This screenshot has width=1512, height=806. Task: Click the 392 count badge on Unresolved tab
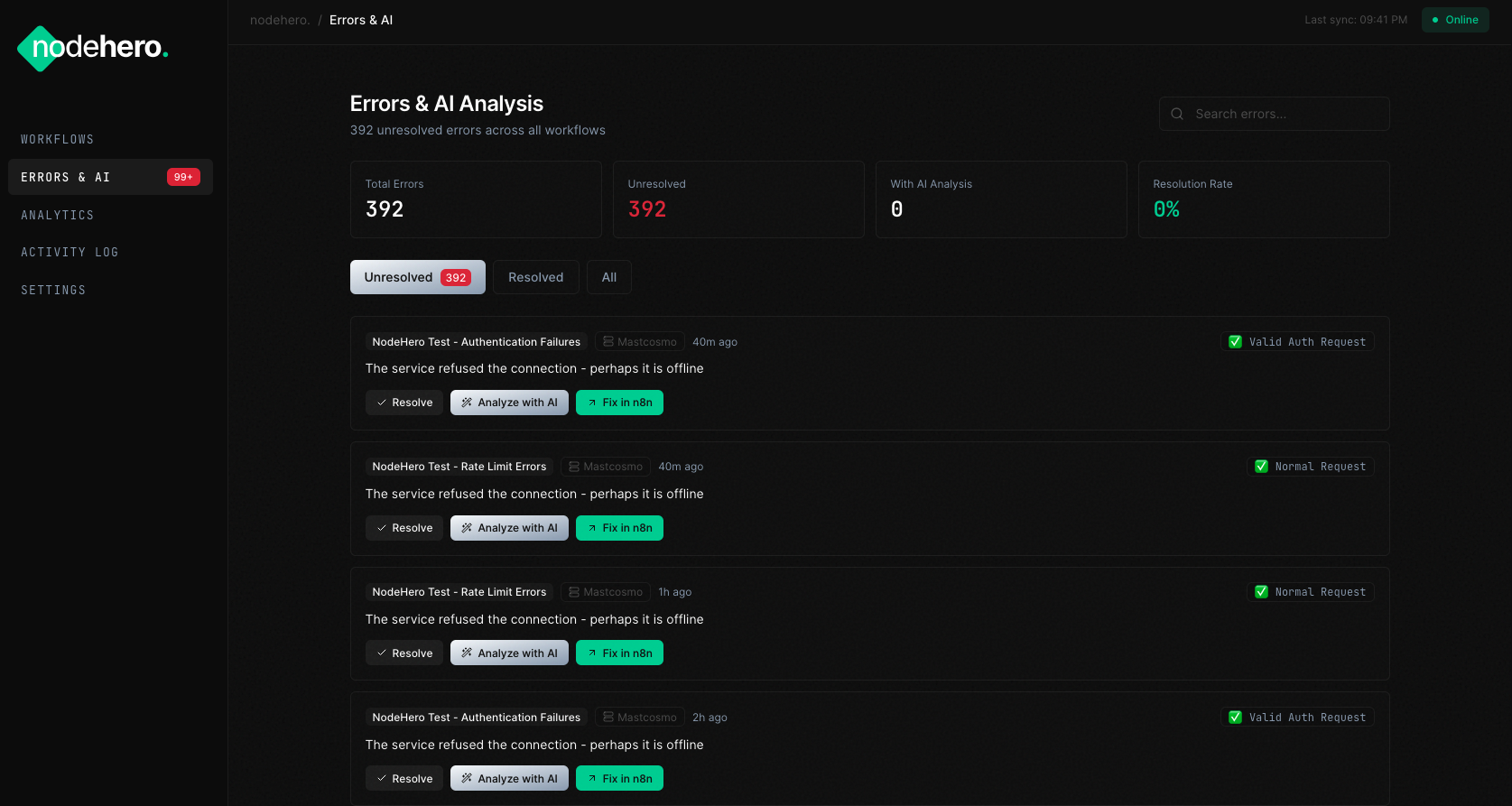click(x=456, y=278)
